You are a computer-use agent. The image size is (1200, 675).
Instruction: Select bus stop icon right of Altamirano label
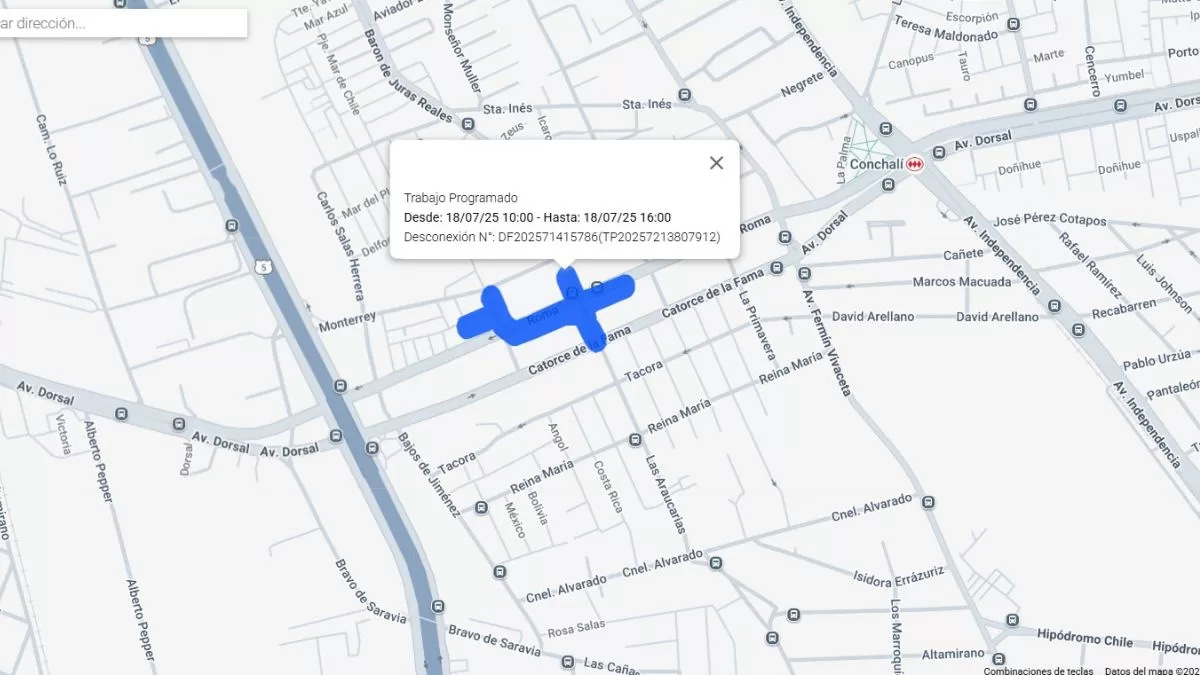coord(998,658)
